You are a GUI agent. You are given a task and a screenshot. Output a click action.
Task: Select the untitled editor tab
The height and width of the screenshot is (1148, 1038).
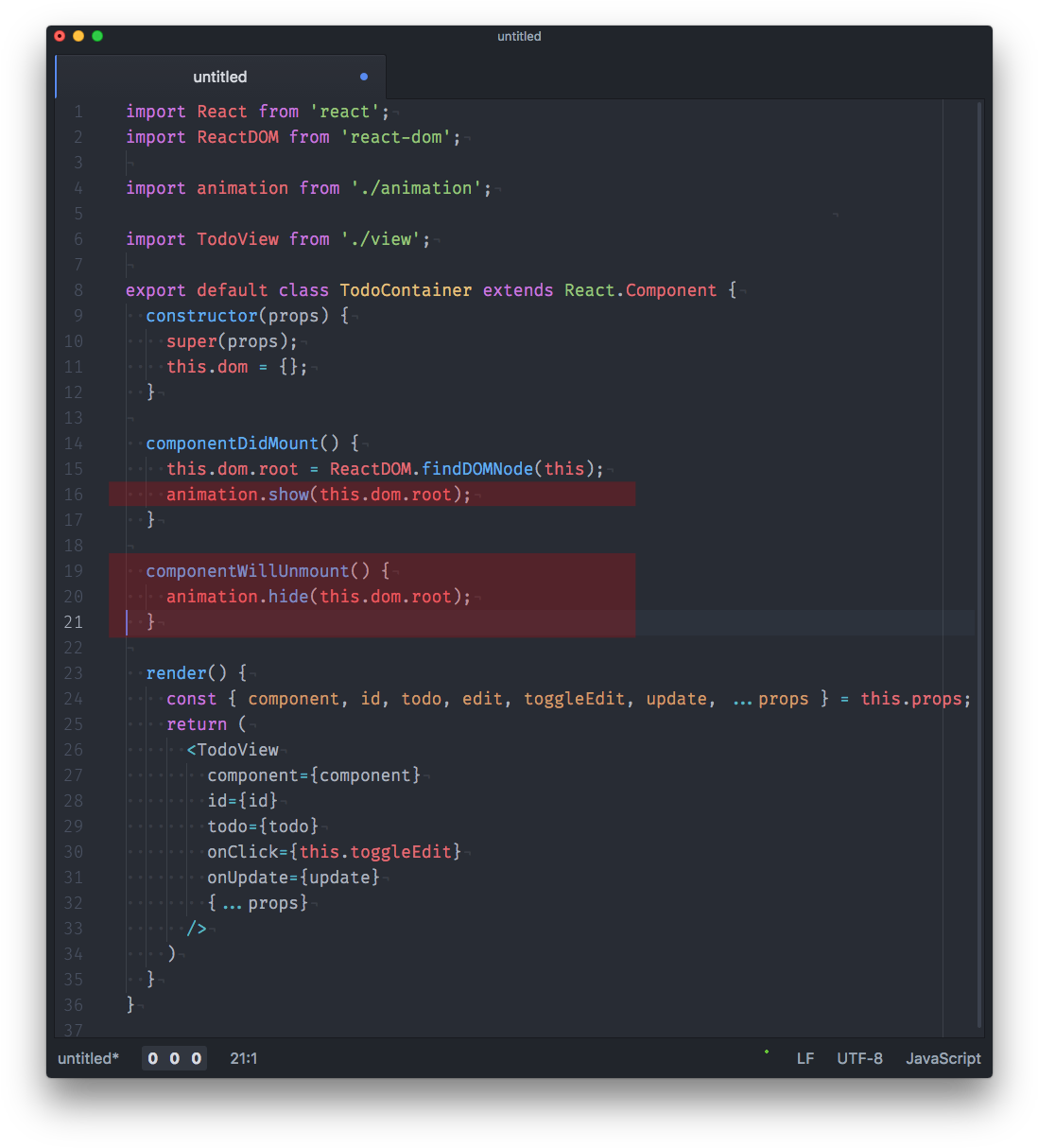pyautogui.click(x=219, y=77)
